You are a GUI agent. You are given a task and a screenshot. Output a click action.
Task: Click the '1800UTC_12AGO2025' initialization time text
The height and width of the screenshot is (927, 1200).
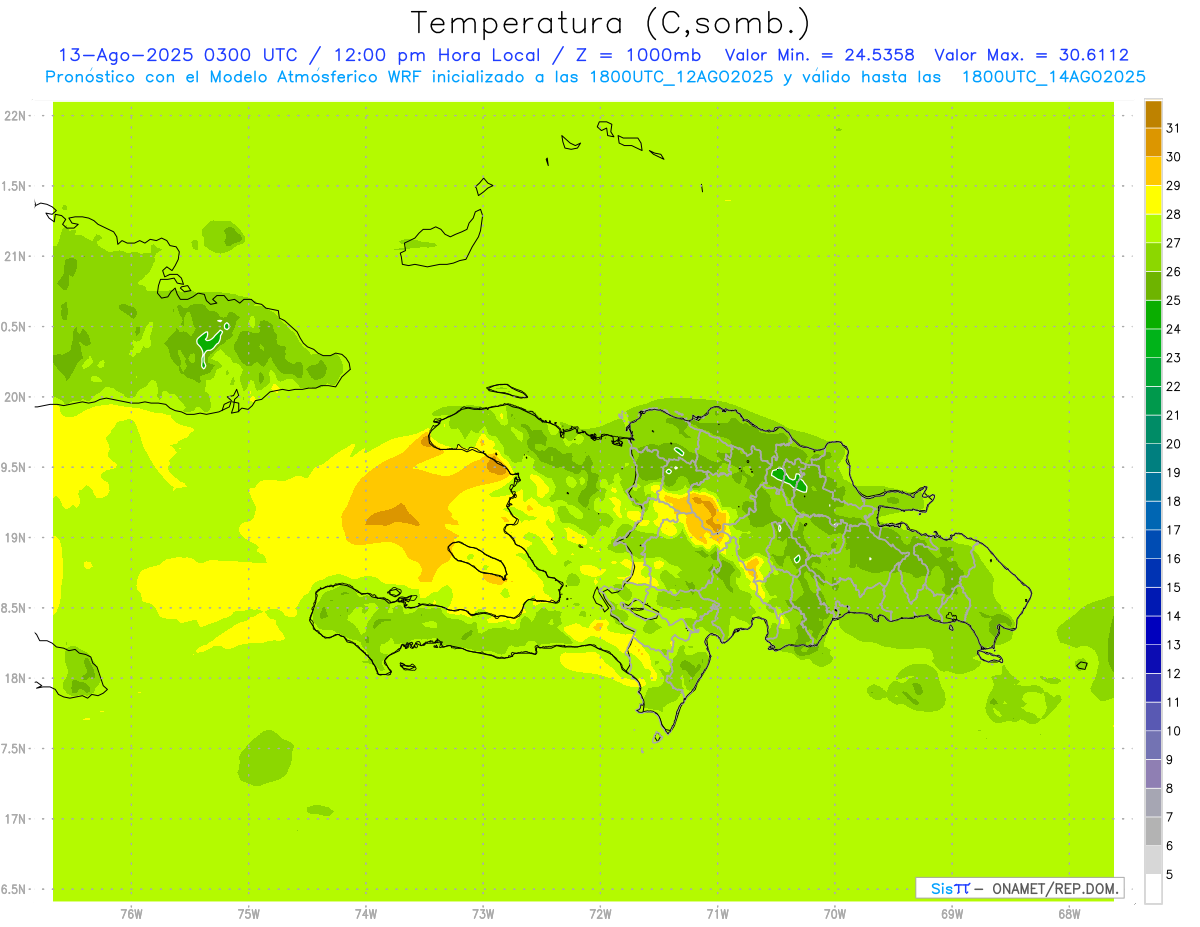point(681,77)
